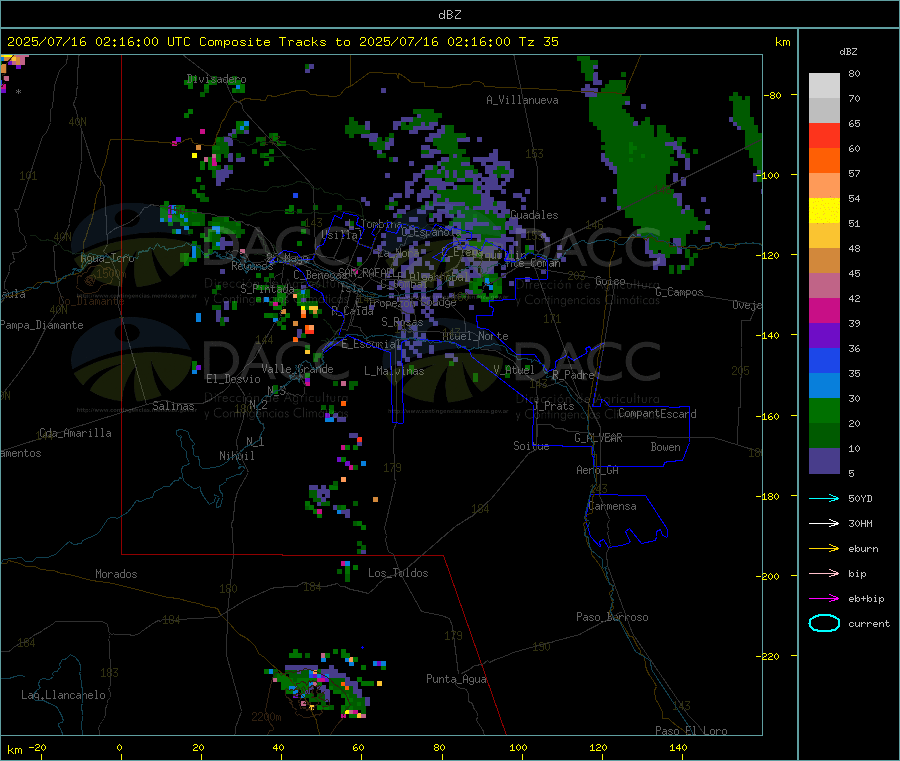Click the E_Escorial map label
Screen dimensions: 900x761
pos(370,344)
